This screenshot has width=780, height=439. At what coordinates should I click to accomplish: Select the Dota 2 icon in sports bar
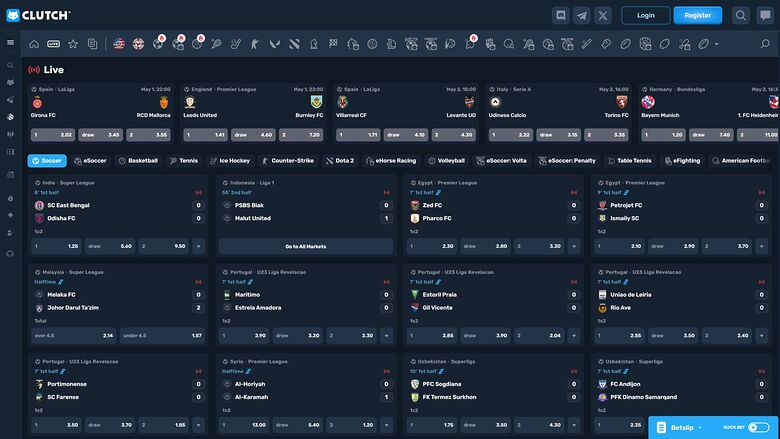[294, 44]
